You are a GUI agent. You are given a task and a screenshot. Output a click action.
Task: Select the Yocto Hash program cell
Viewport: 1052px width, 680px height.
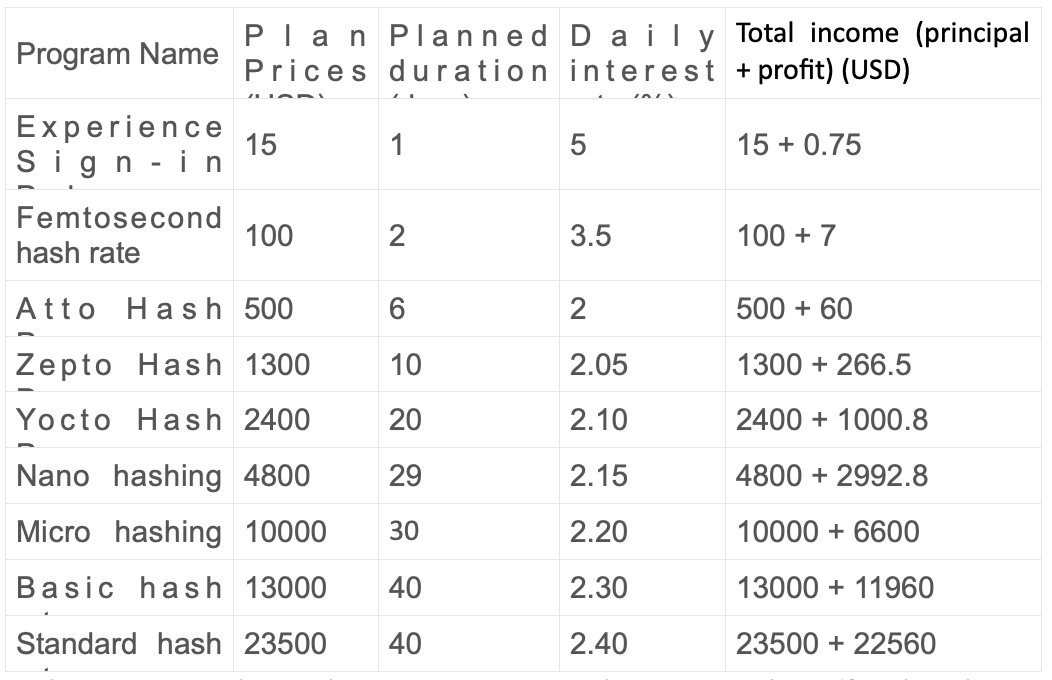(x=119, y=420)
